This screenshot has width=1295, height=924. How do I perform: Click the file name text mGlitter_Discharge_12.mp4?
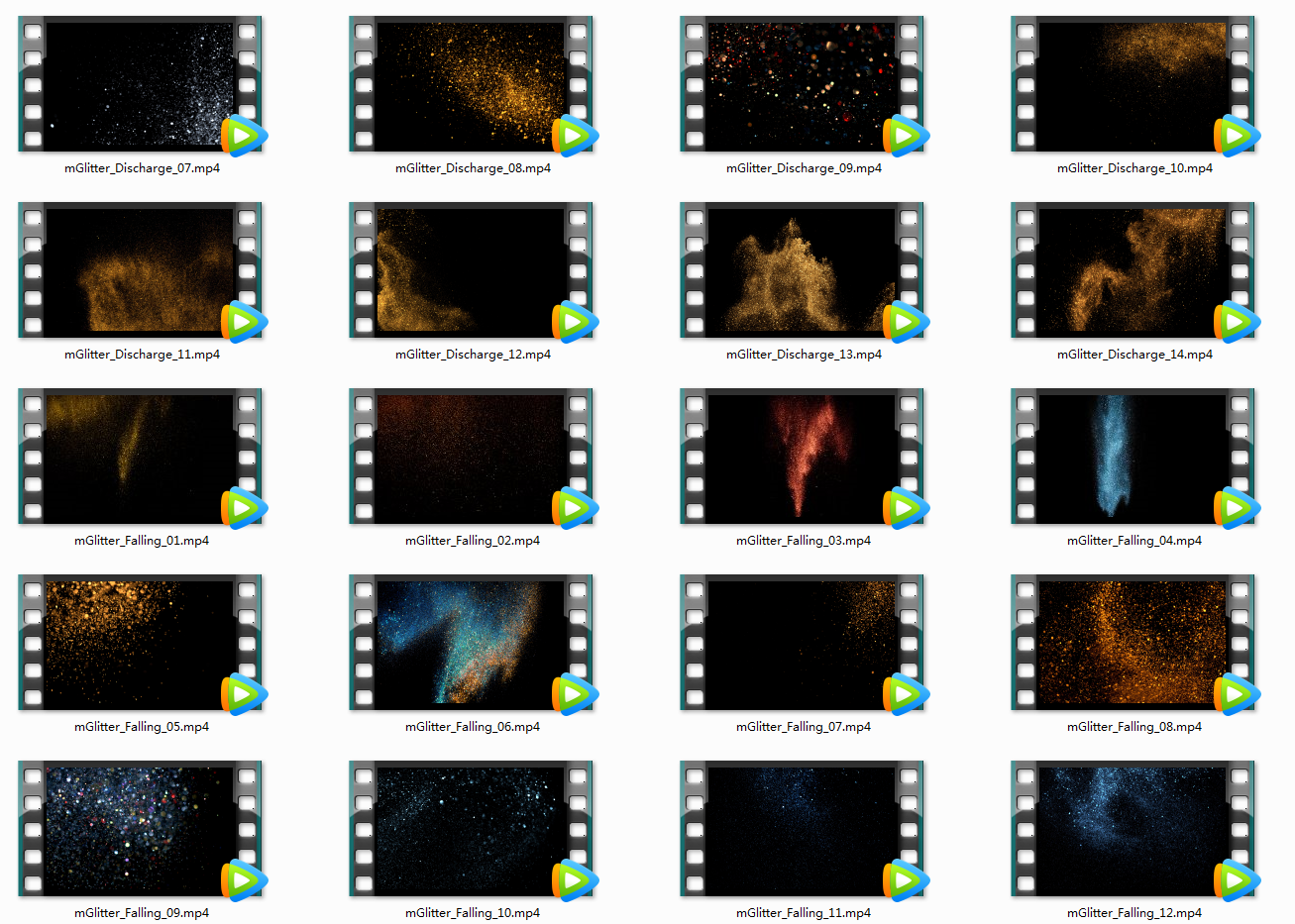pyautogui.click(x=473, y=355)
